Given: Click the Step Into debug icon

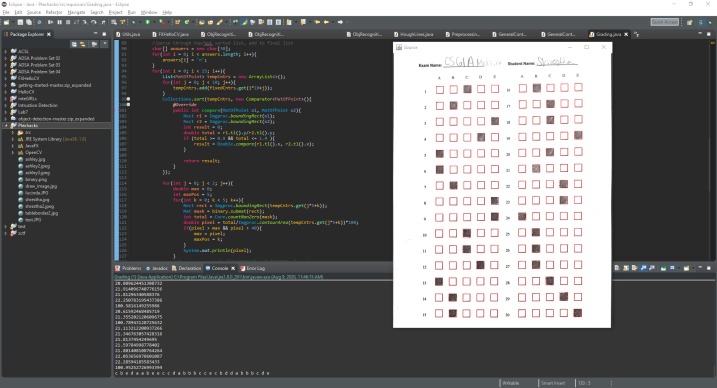Looking at the screenshot, I should pyautogui.click(x=85, y=22).
